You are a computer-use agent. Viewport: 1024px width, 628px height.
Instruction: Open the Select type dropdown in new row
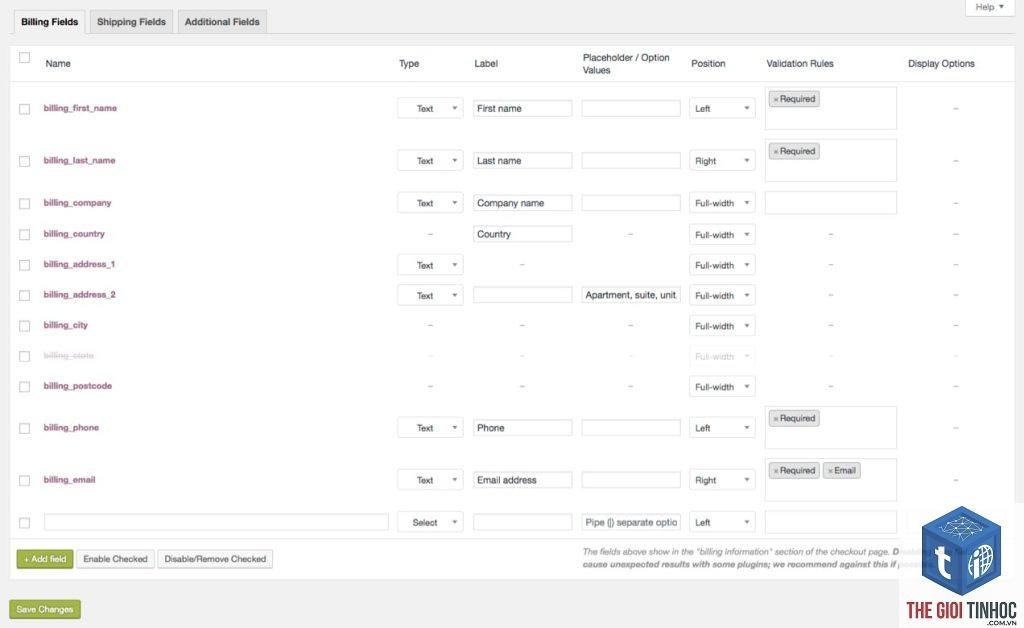point(430,522)
